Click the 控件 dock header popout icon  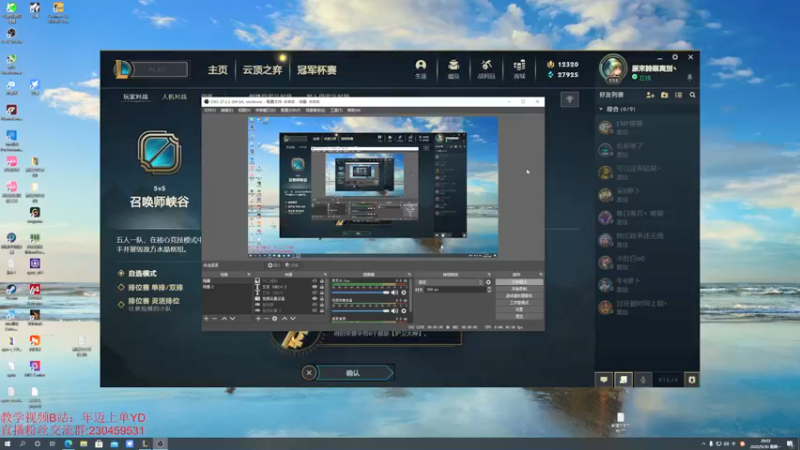click(x=540, y=274)
